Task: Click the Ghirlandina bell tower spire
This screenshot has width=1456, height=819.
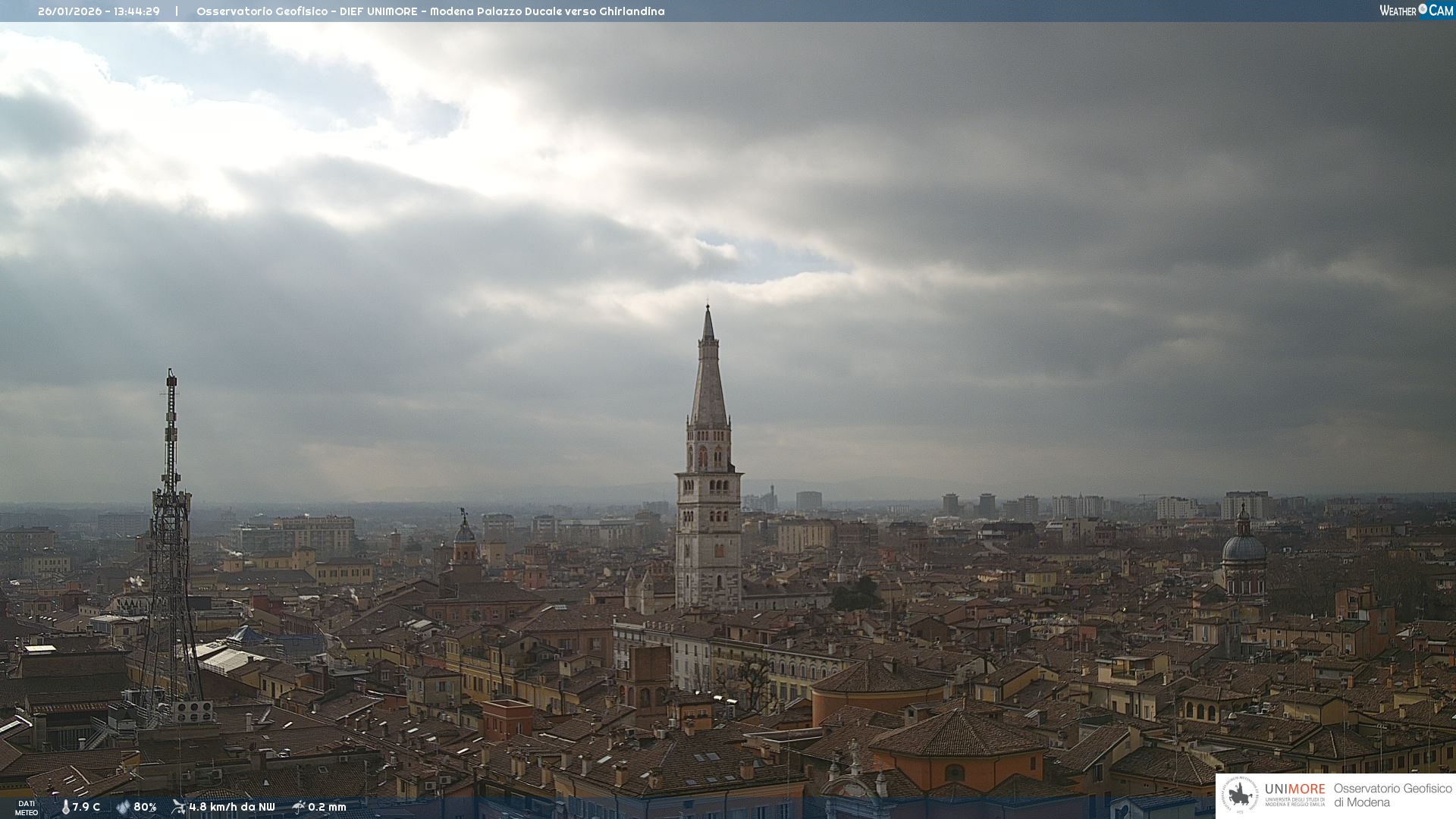Action: (x=708, y=379)
